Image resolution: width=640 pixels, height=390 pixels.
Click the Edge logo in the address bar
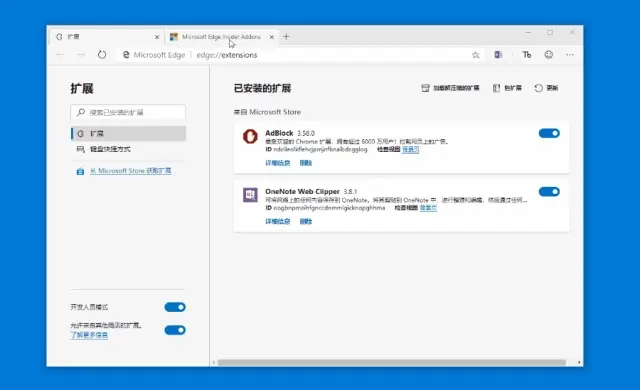[126, 55]
